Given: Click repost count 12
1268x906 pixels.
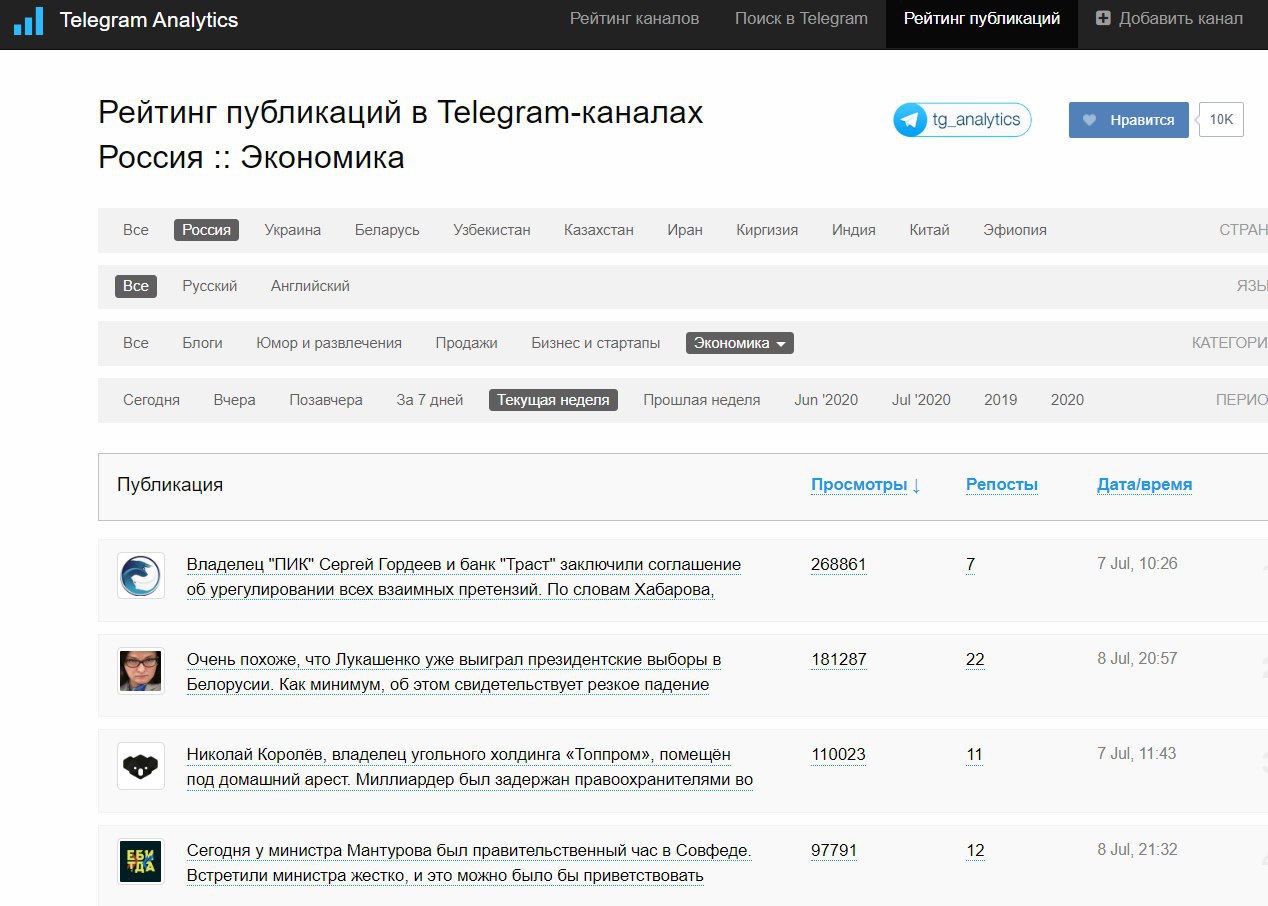Looking at the screenshot, I should click(975, 850).
